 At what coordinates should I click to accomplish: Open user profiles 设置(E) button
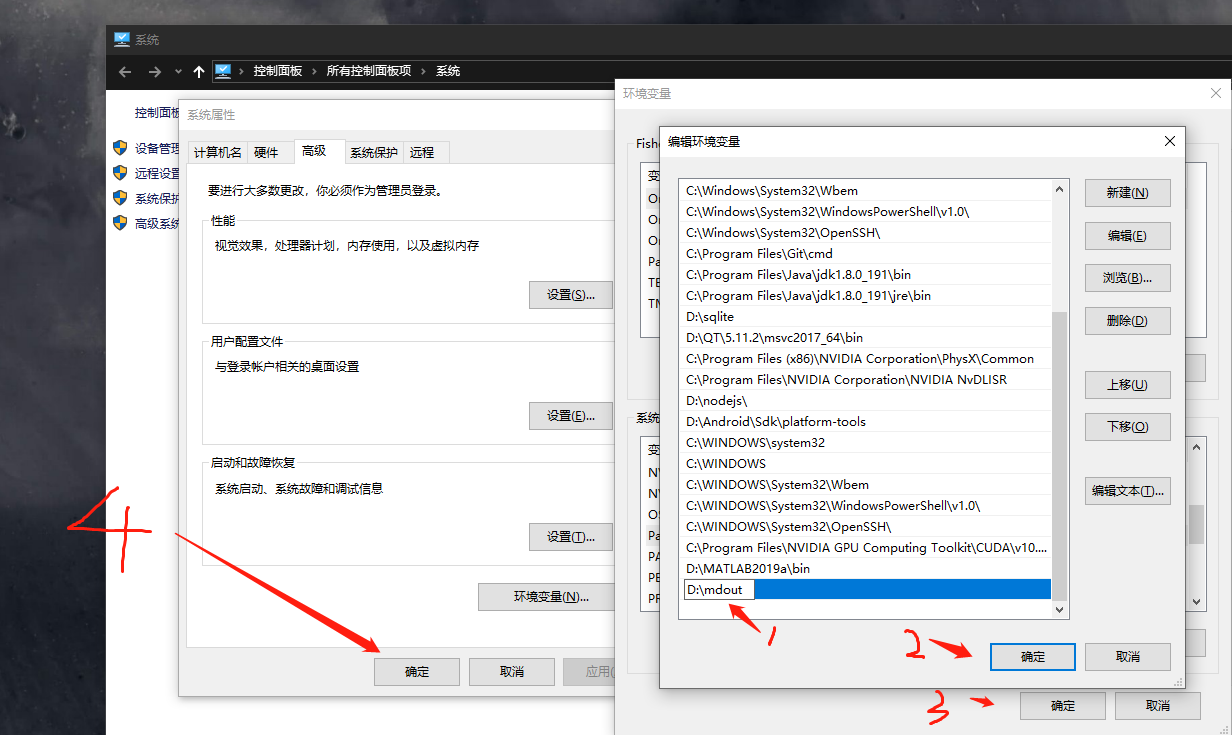pos(570,416)
